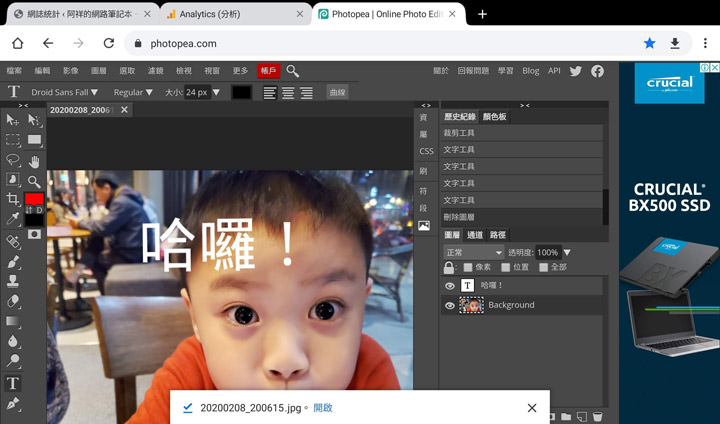Viewport: 720px width, 424px height.
Task: Toggle Quick Mask mode icon
Action: tap(34, 234)
